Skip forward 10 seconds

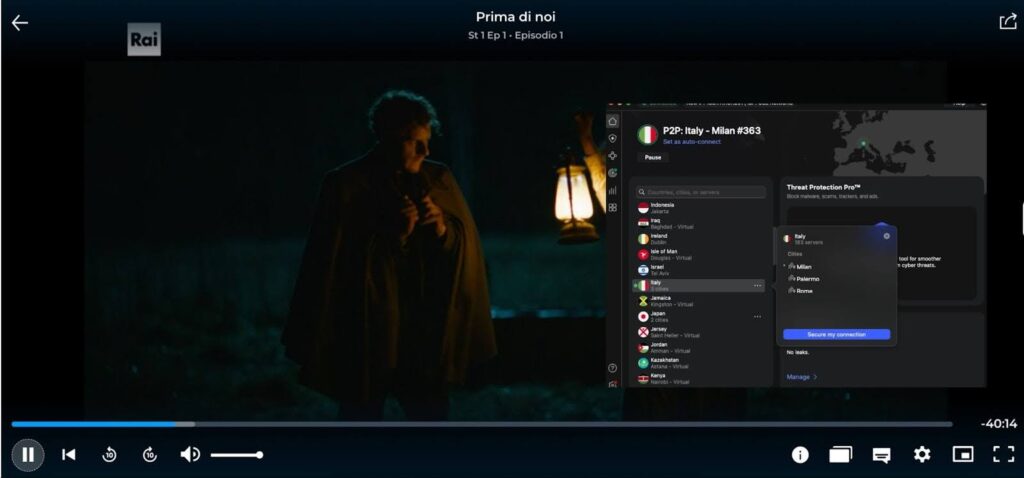coord(150,454)
